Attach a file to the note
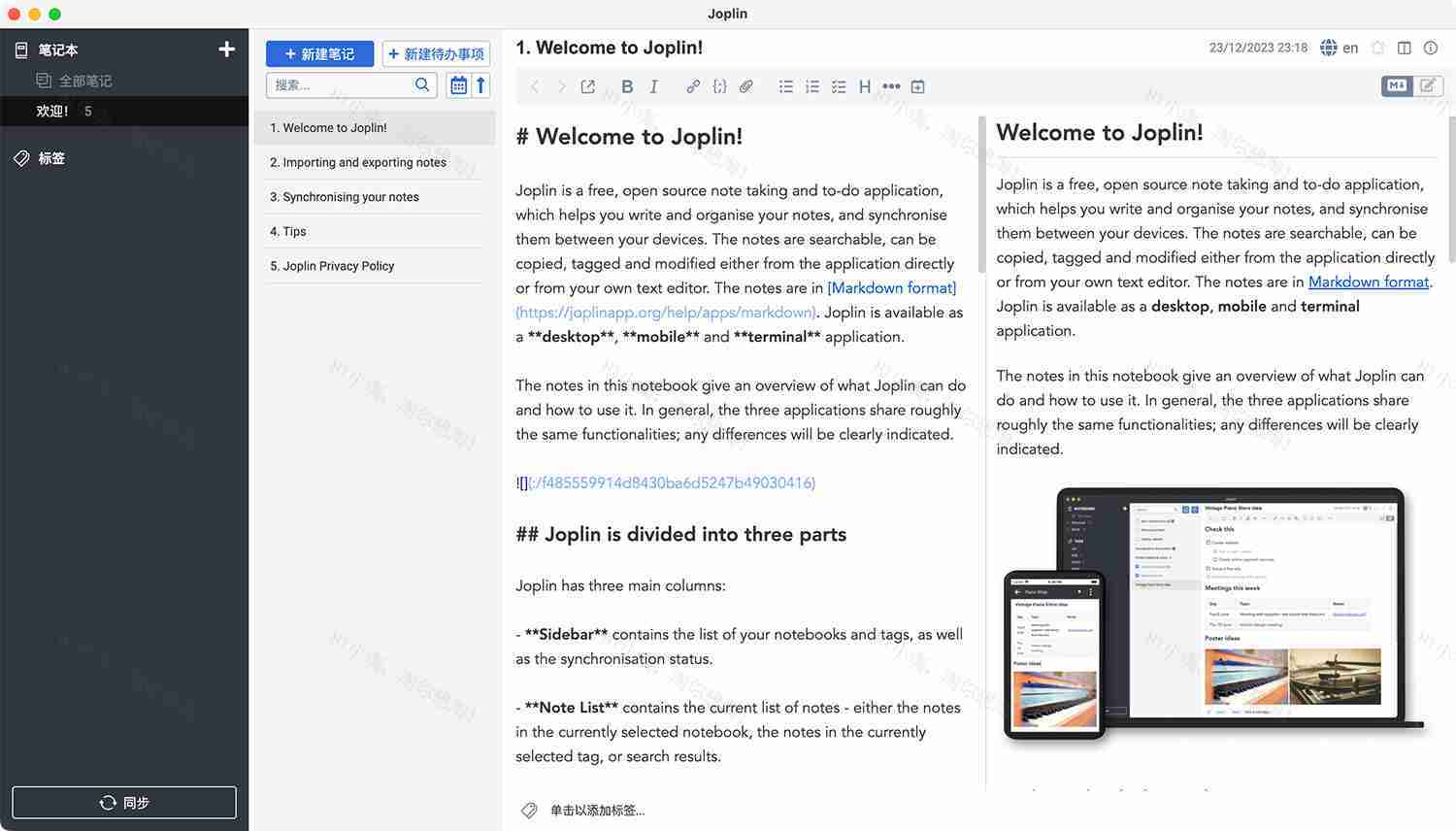The width and height of the screenshot is (1456, 831). click(745, 86)
